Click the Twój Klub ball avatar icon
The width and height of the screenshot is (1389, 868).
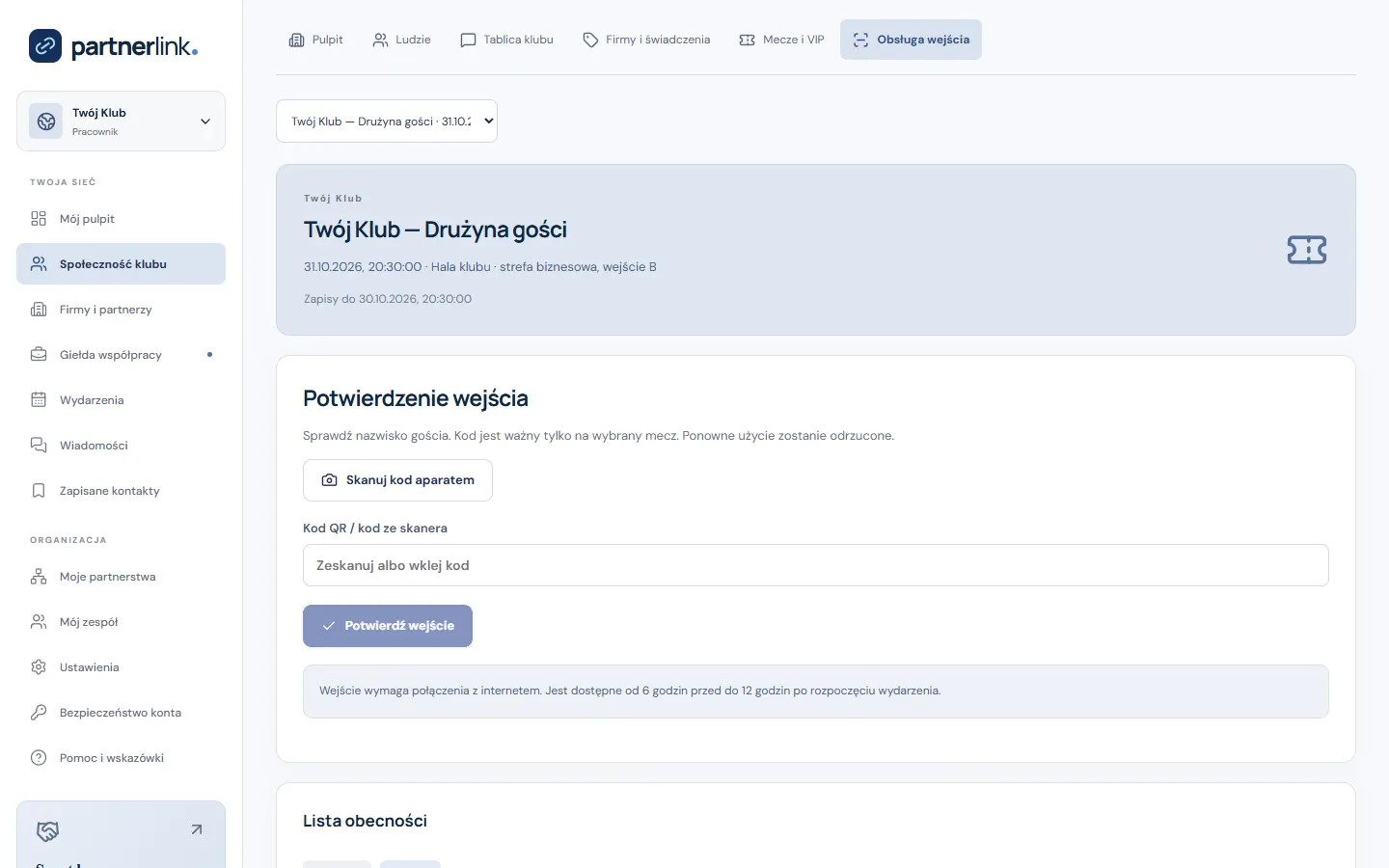(46, 122)
